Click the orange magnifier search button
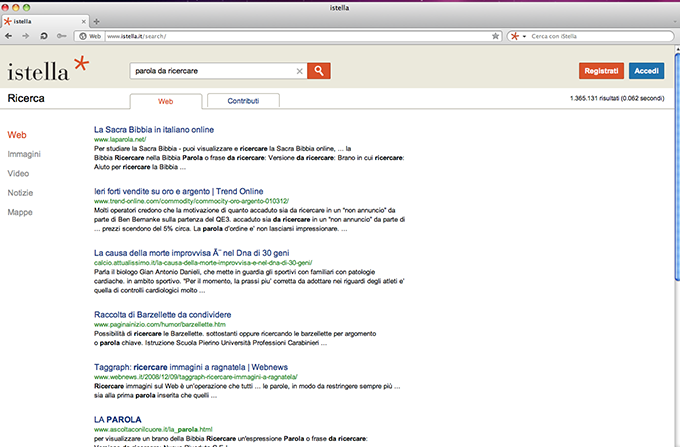The height and width of the screenshot is (447, 680). tap(319, 71)
